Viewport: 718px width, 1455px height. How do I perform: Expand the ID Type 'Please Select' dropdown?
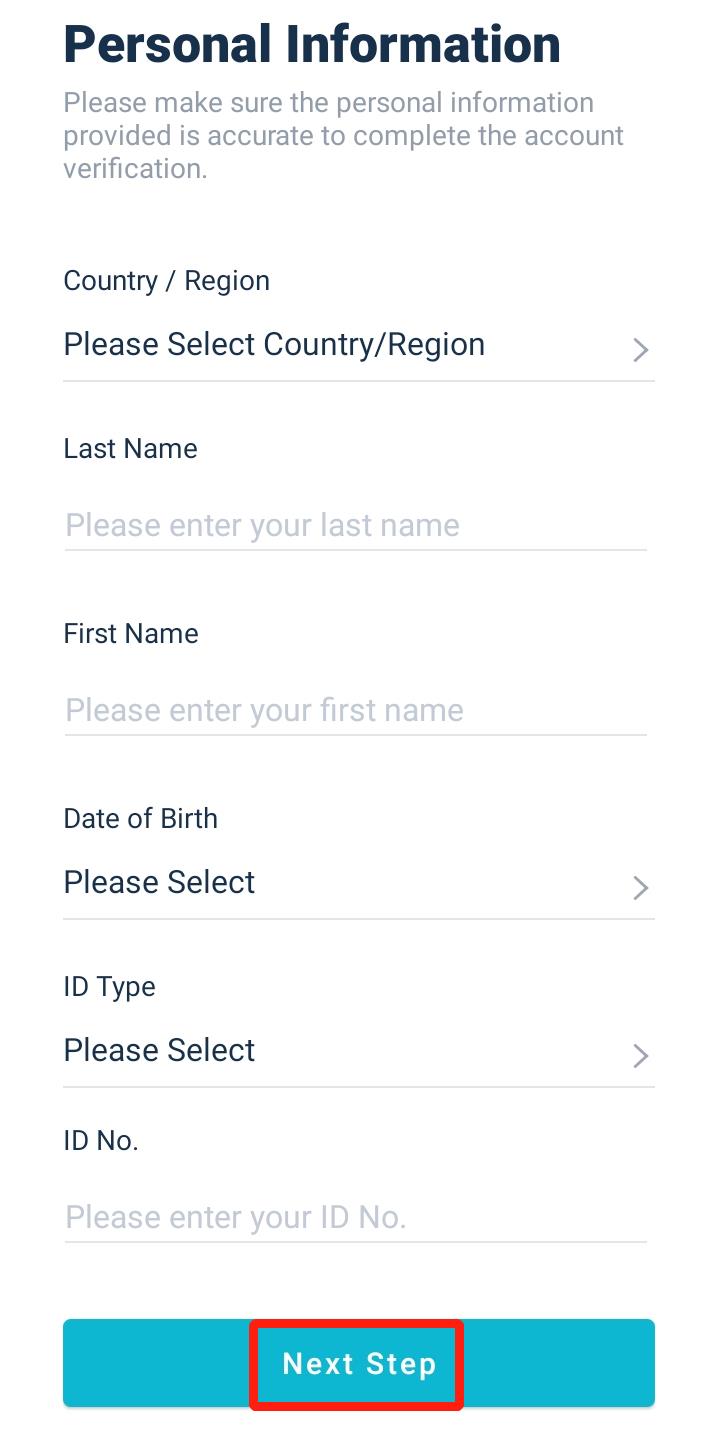(x=160, y=1051)
